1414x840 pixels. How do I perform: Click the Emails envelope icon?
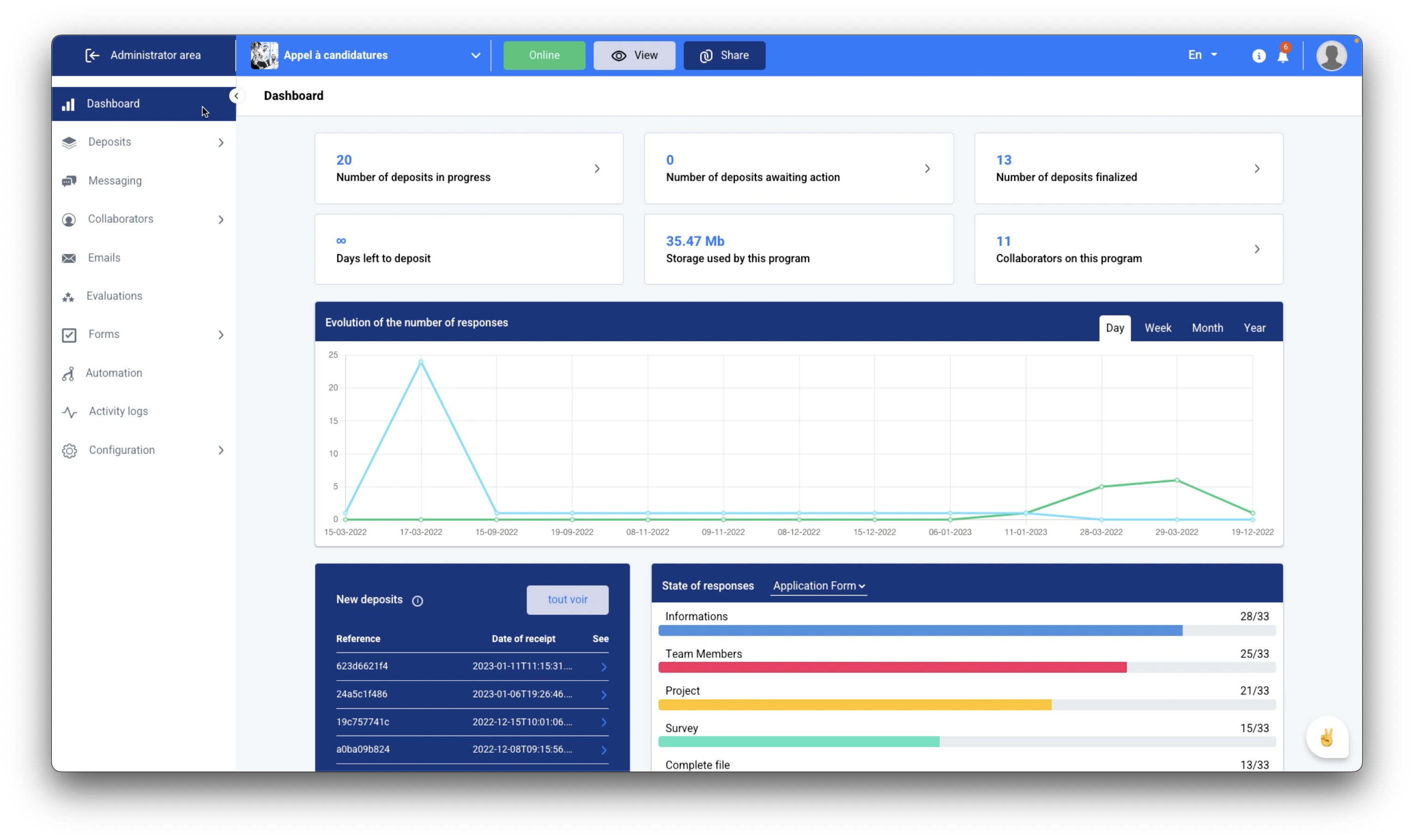pyautogui.click(x=68, y=257)
